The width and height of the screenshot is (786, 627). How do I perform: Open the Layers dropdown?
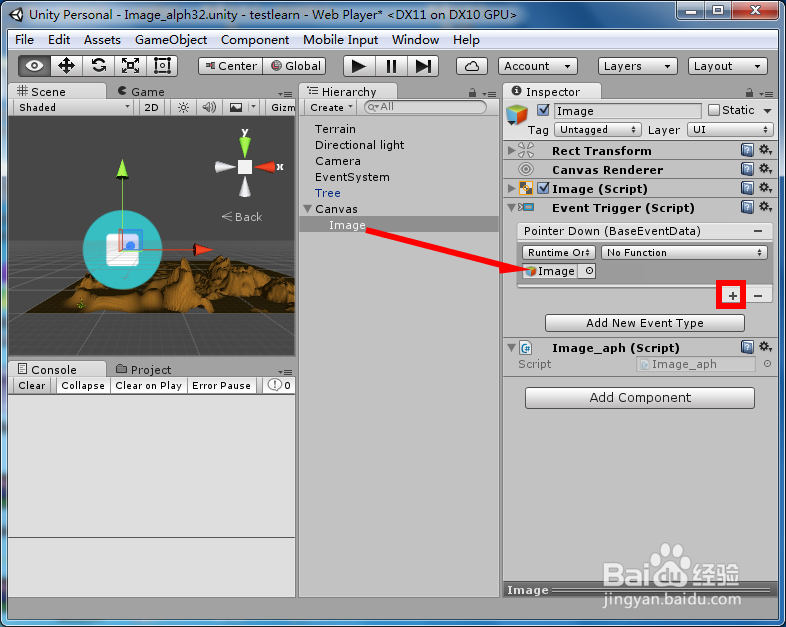637,66
